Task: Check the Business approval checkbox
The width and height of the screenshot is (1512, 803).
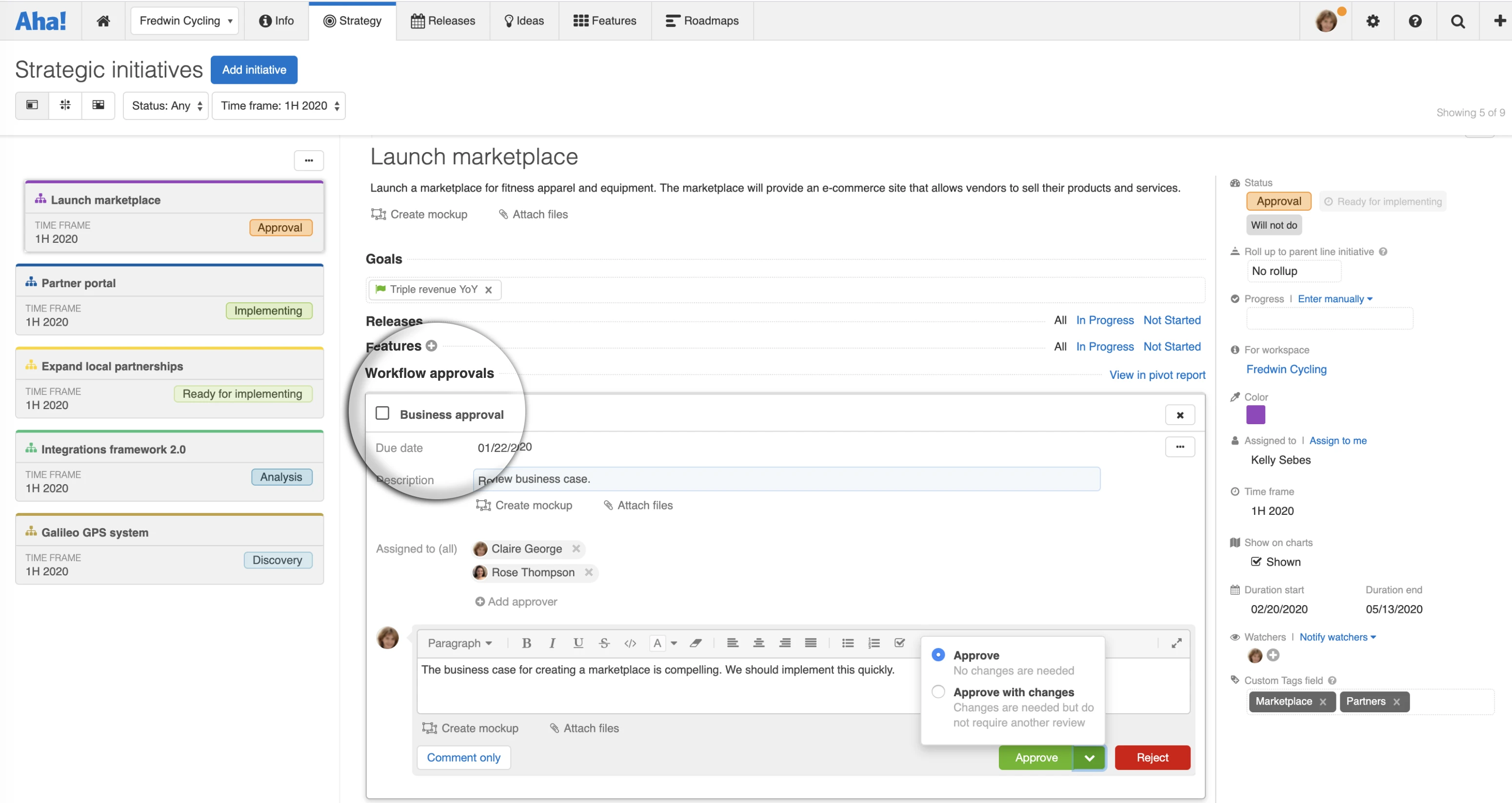Action: (383, 413)
